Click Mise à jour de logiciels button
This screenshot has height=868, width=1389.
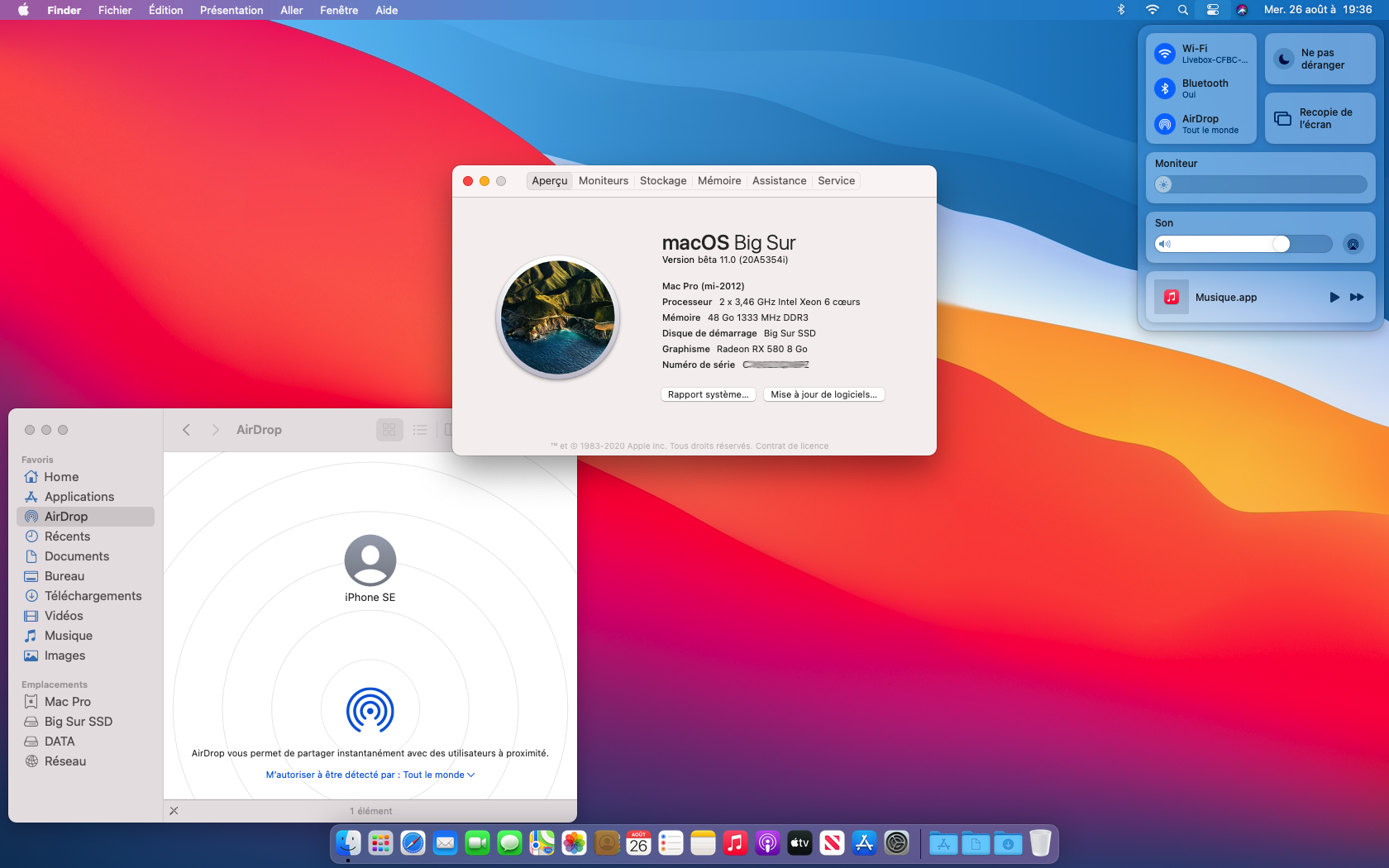coord(823,394)
